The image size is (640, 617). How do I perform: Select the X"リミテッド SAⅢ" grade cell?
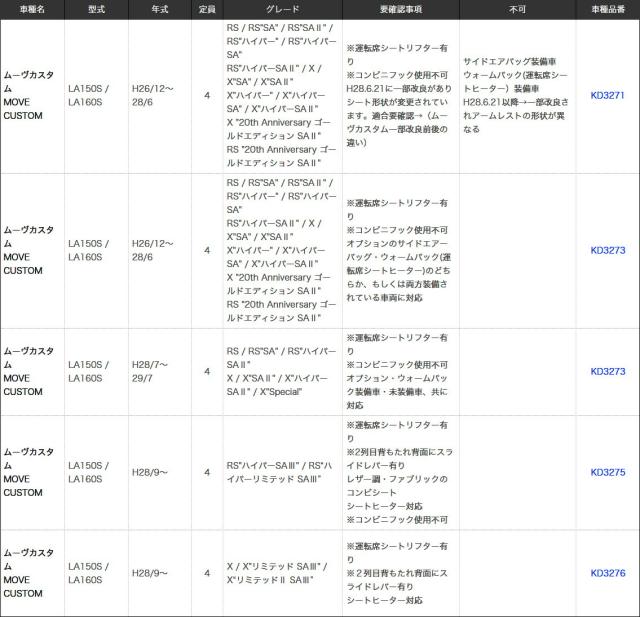(281, 573)
